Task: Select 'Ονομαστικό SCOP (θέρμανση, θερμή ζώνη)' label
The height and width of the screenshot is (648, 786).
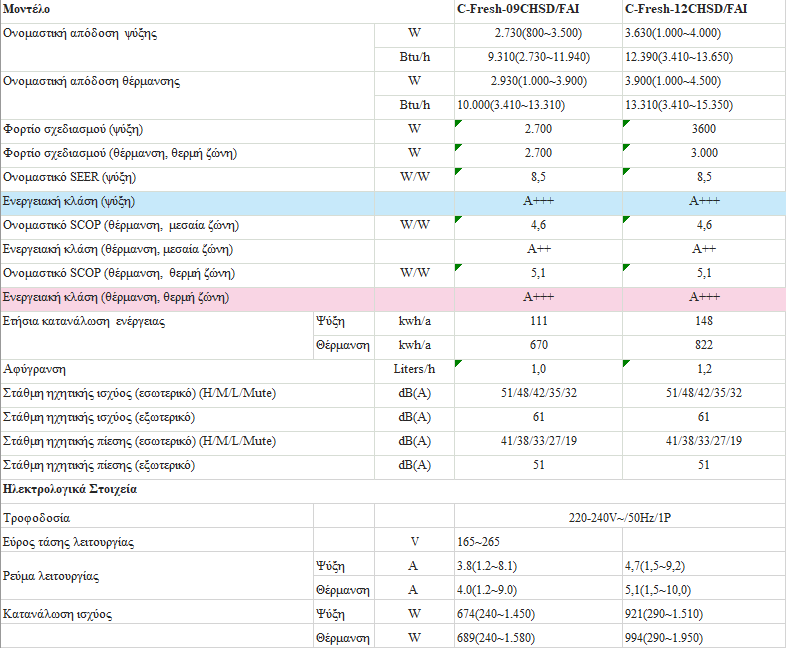Action: pos(119,274)
